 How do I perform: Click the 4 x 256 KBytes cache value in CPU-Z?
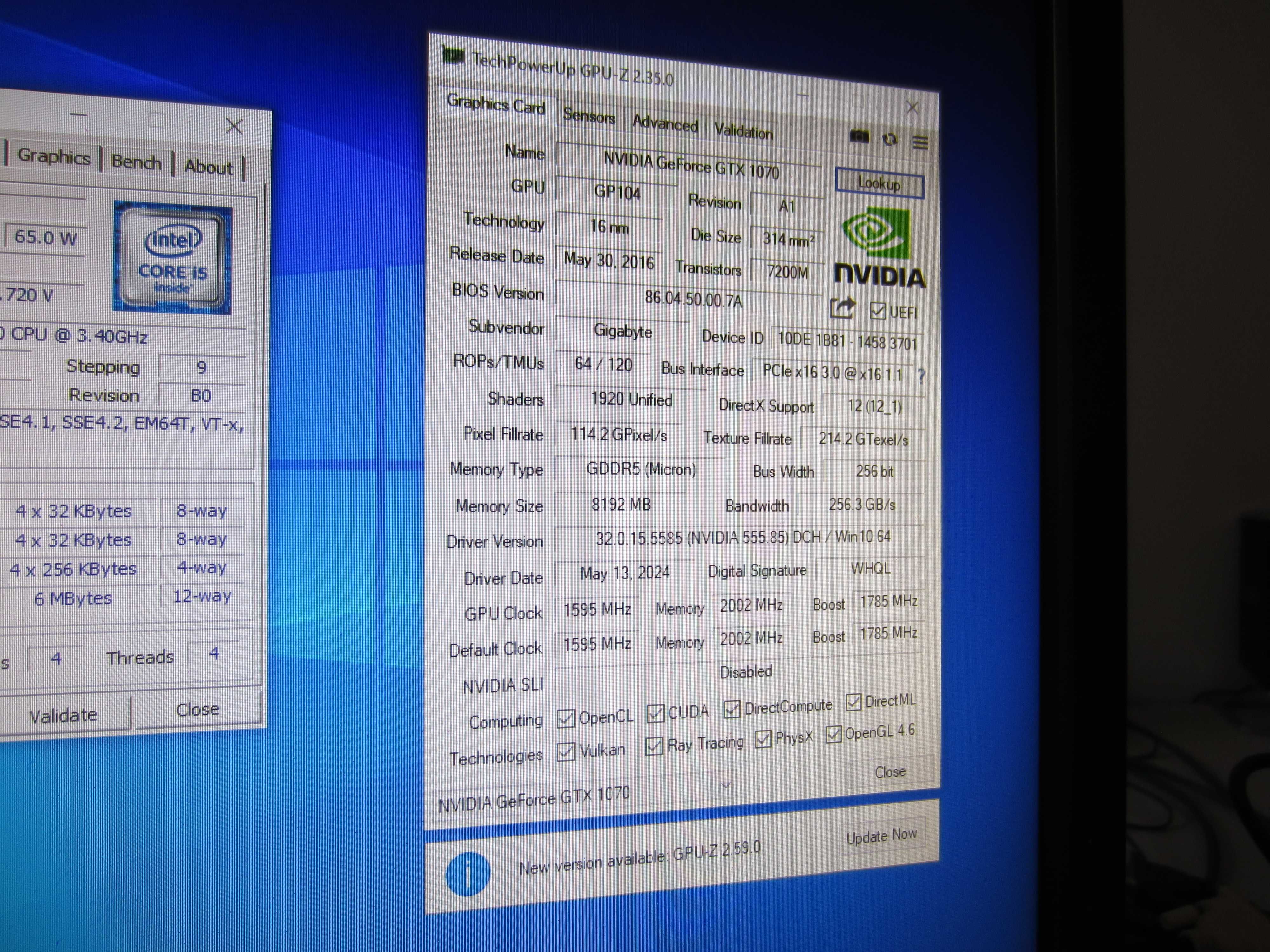pyautogui.click(x=73, y=570)
